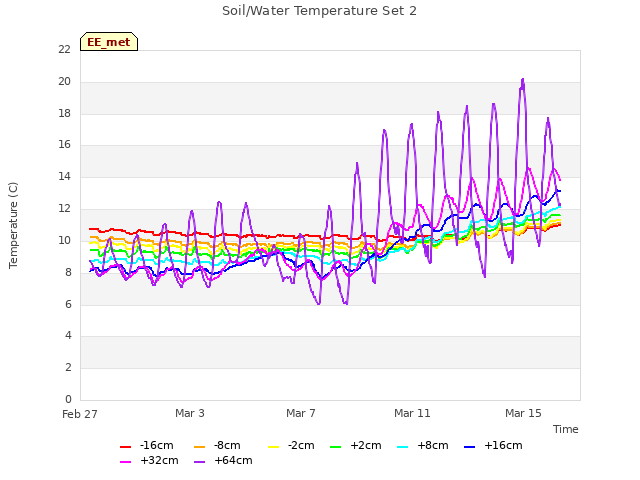Click the 0 y-axis tick label
The height and width of the screenshot is (480, 640).
point(68,399)
